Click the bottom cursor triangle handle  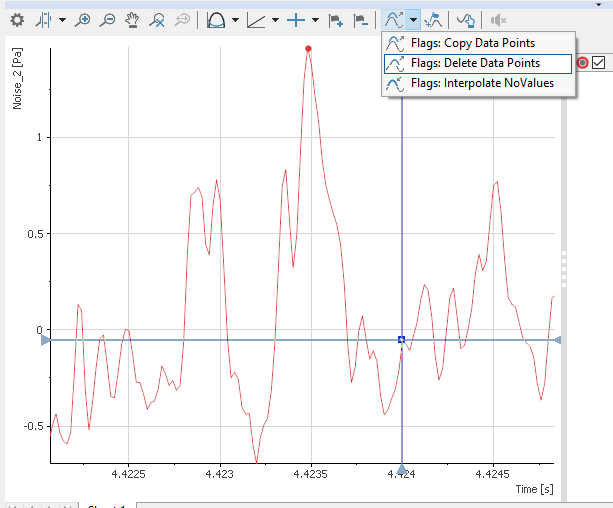[401, 469]
